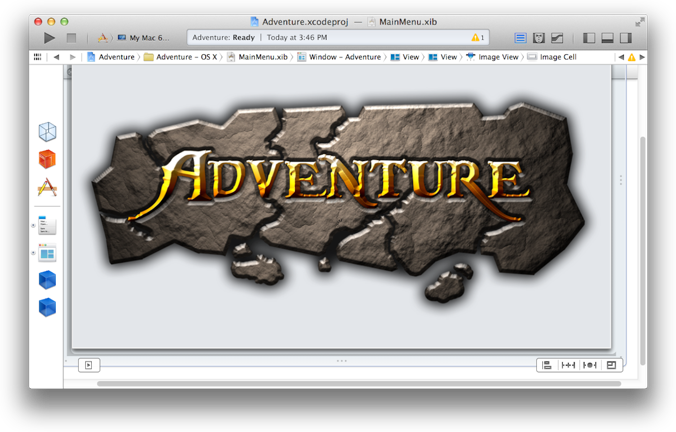Viewport: 676px width, 432px height.
Task: Open the Align constraints menu
Action: 547,365
